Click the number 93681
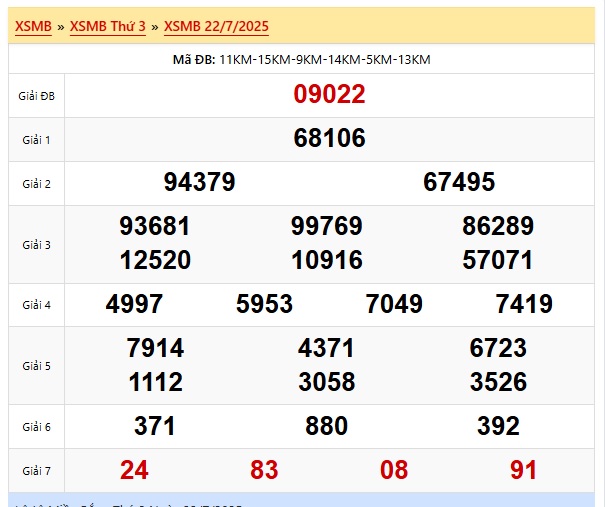This screenshot has width=605, height=507. point(155,226)
